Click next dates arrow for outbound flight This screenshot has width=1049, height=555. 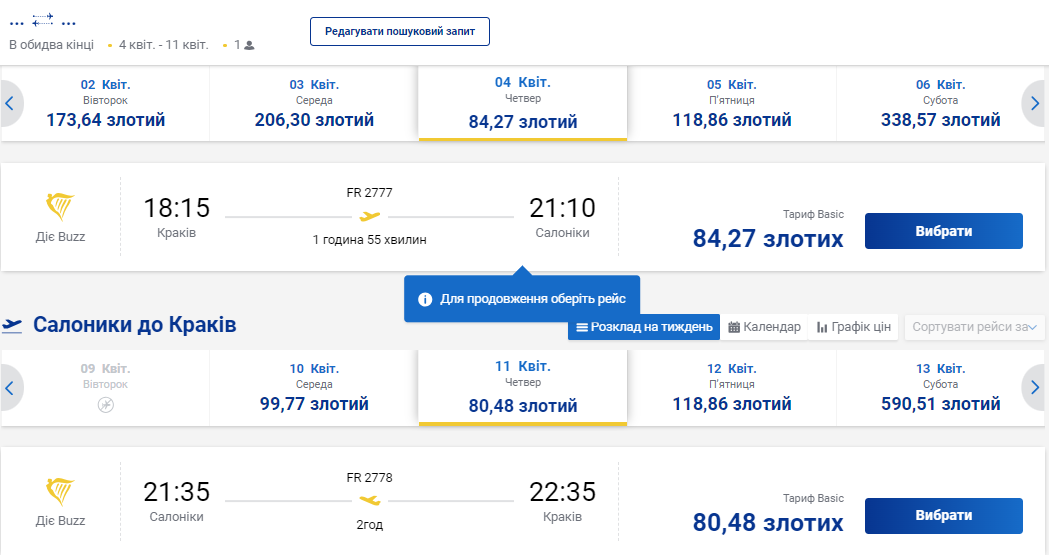tap(1035, 103)
